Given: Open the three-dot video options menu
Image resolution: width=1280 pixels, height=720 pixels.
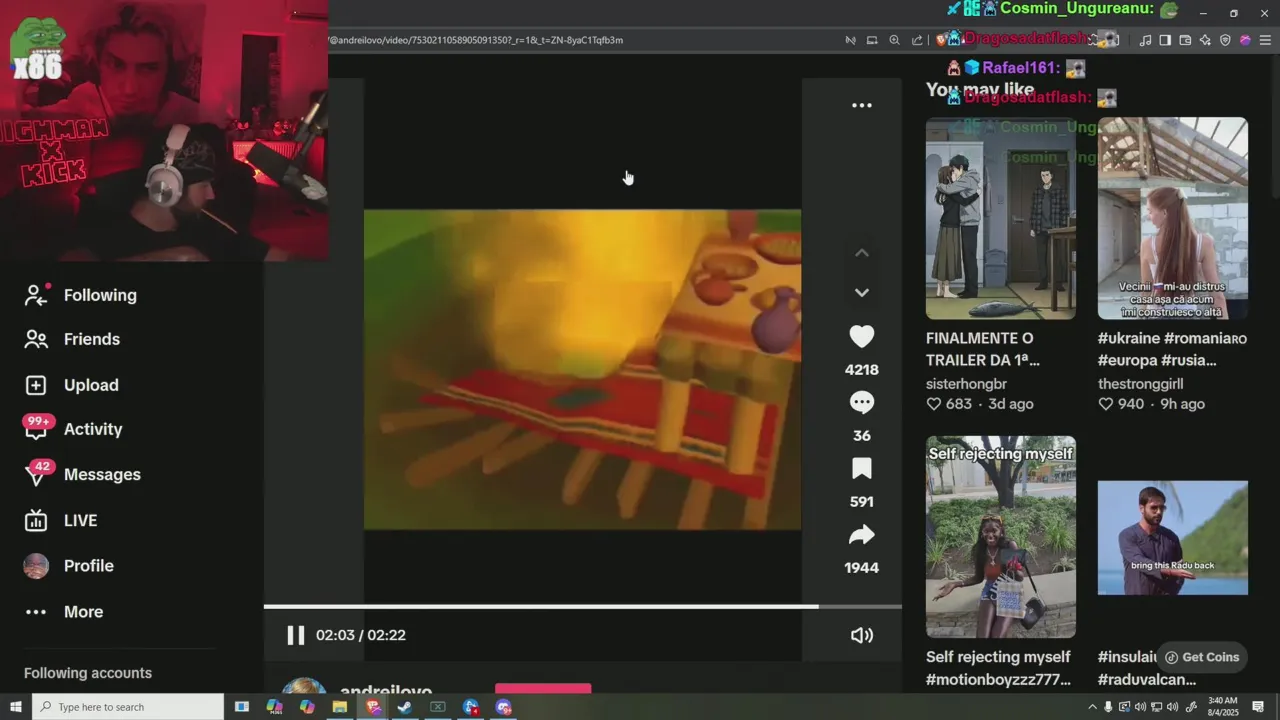Looking at the screenshot, I should pos(861,105).
